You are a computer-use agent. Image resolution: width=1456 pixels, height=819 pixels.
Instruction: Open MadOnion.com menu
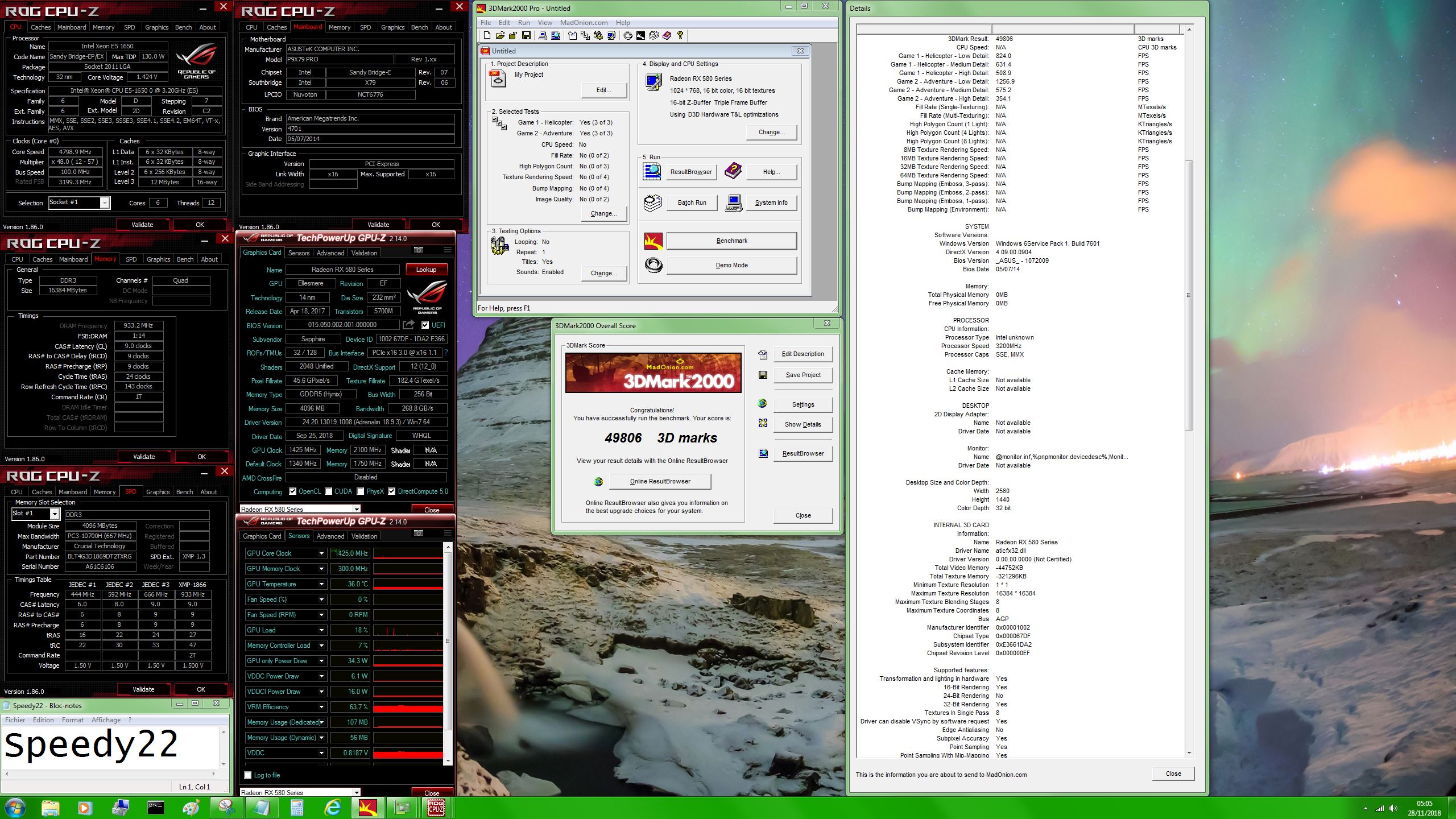click(584, 23)
